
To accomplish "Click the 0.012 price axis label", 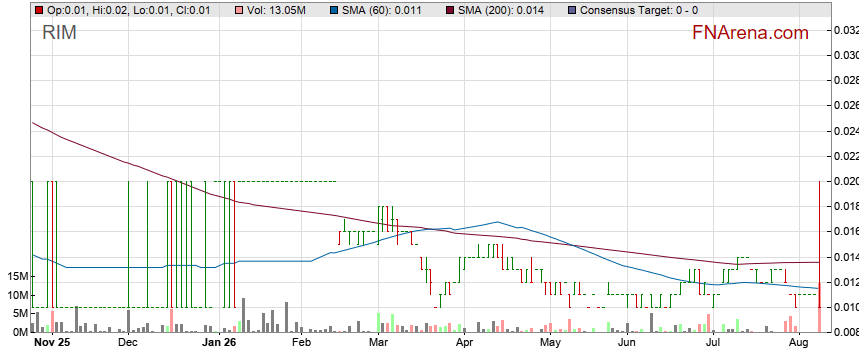I will [x=846, y=282].
